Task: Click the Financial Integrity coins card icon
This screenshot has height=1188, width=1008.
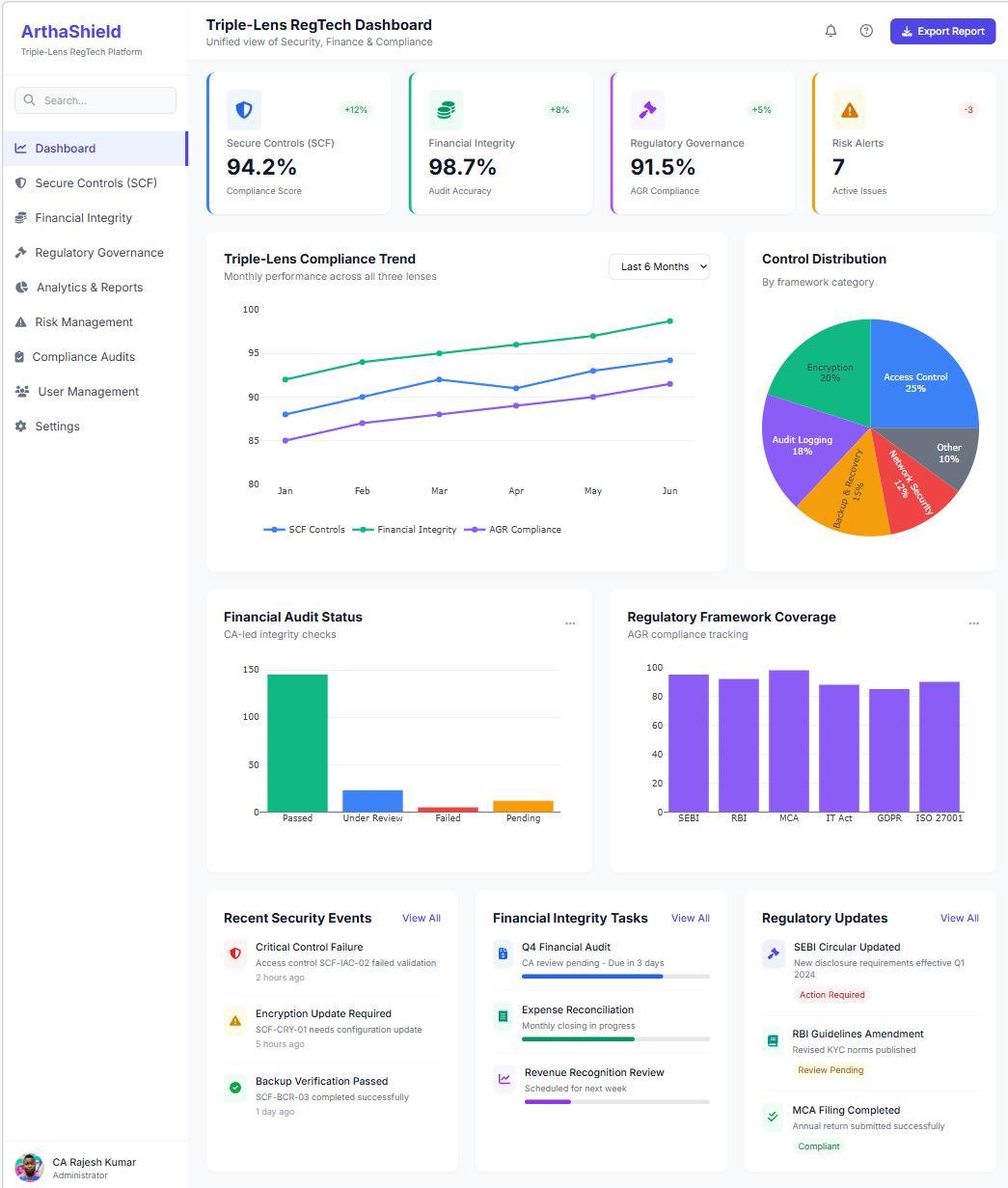Action: (x=446, y=110)
